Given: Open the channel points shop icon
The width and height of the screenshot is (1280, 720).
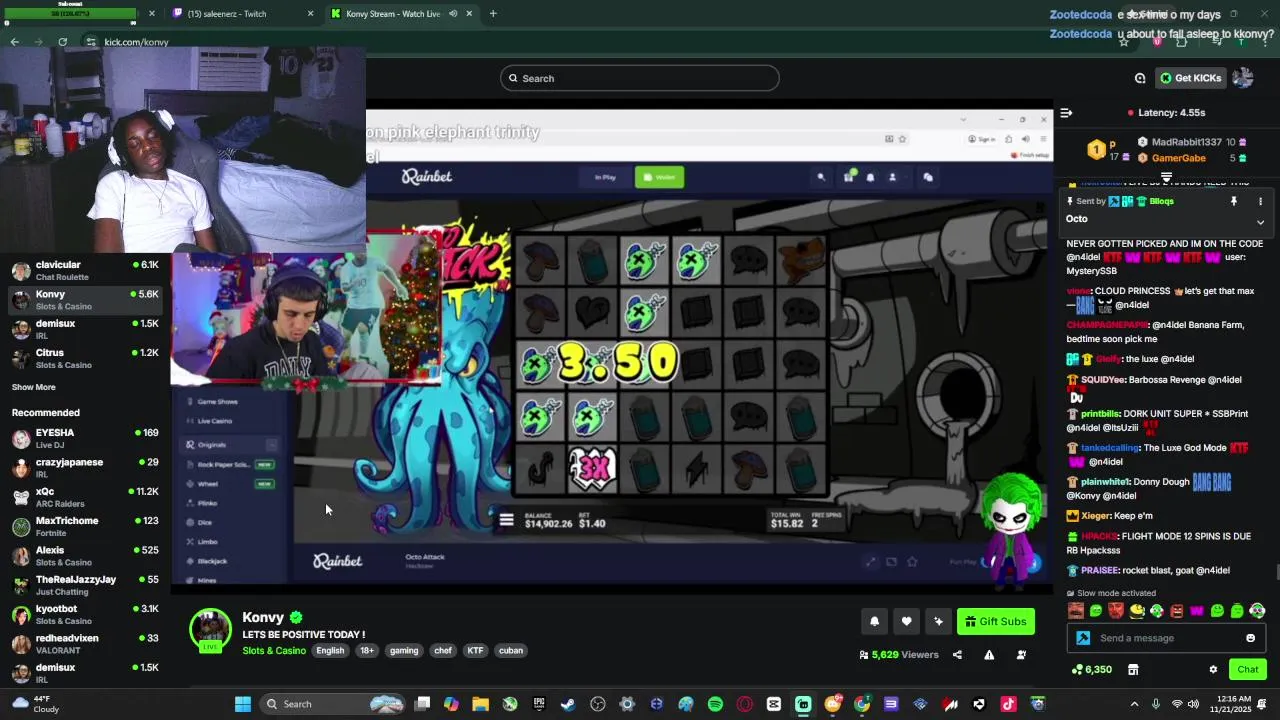Looking at the screenshot, I should [x=1133, y=669].
